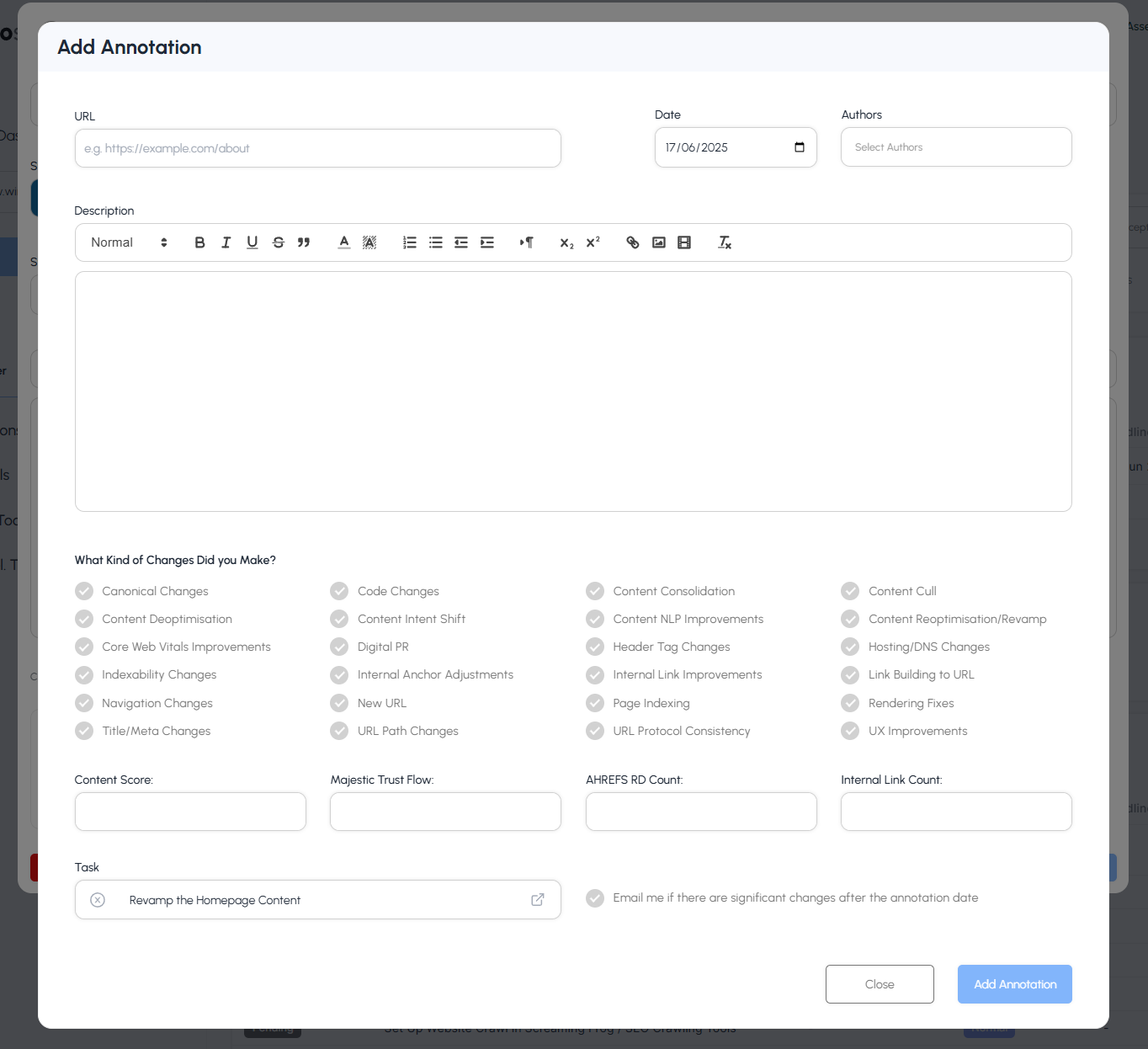Open the text color picker
Screen dimensions: 1148x1049
tap(344, 242)
